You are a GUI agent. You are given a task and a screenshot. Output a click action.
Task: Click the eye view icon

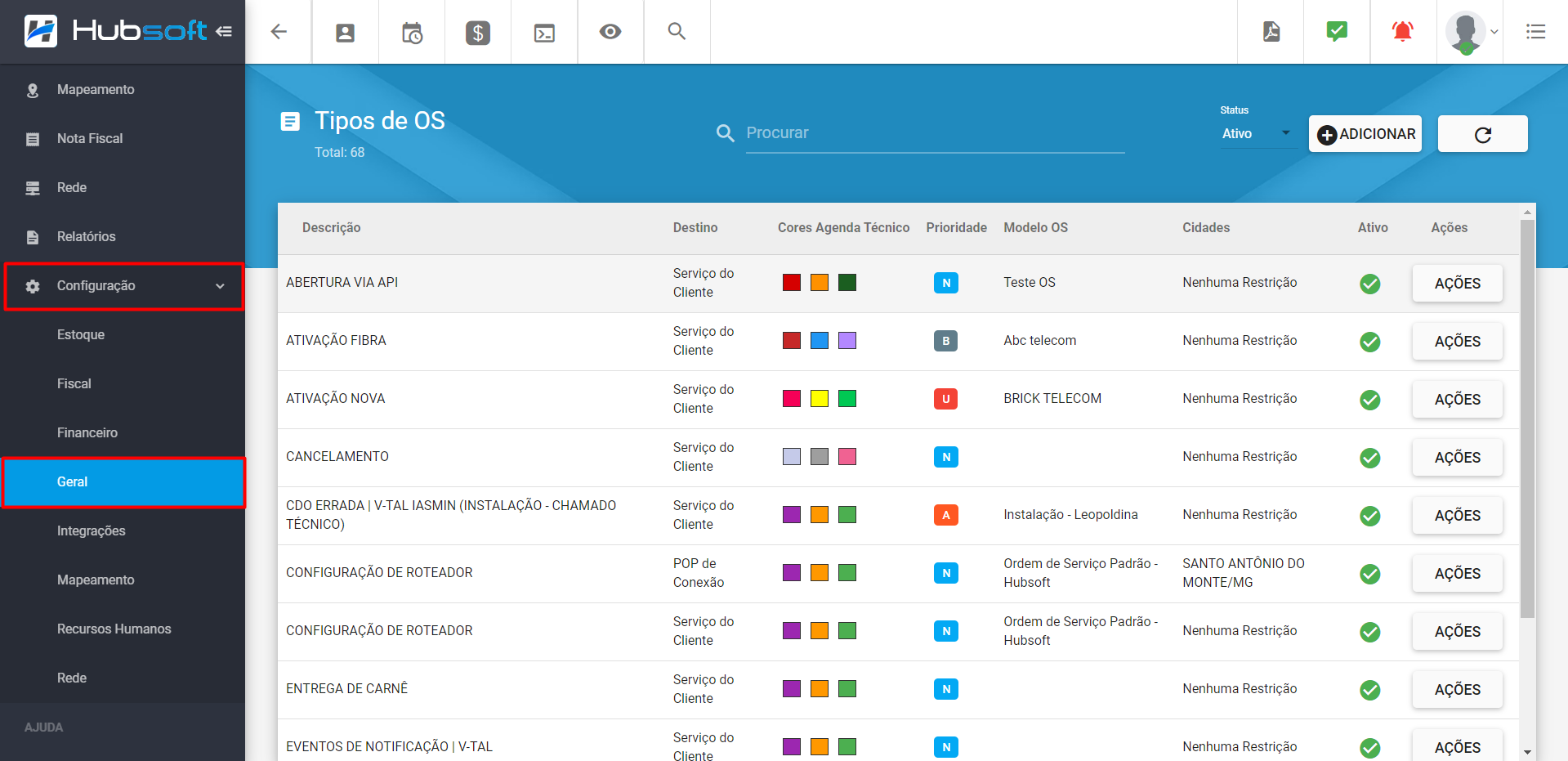pyautogui.click(x=610, y=32)
